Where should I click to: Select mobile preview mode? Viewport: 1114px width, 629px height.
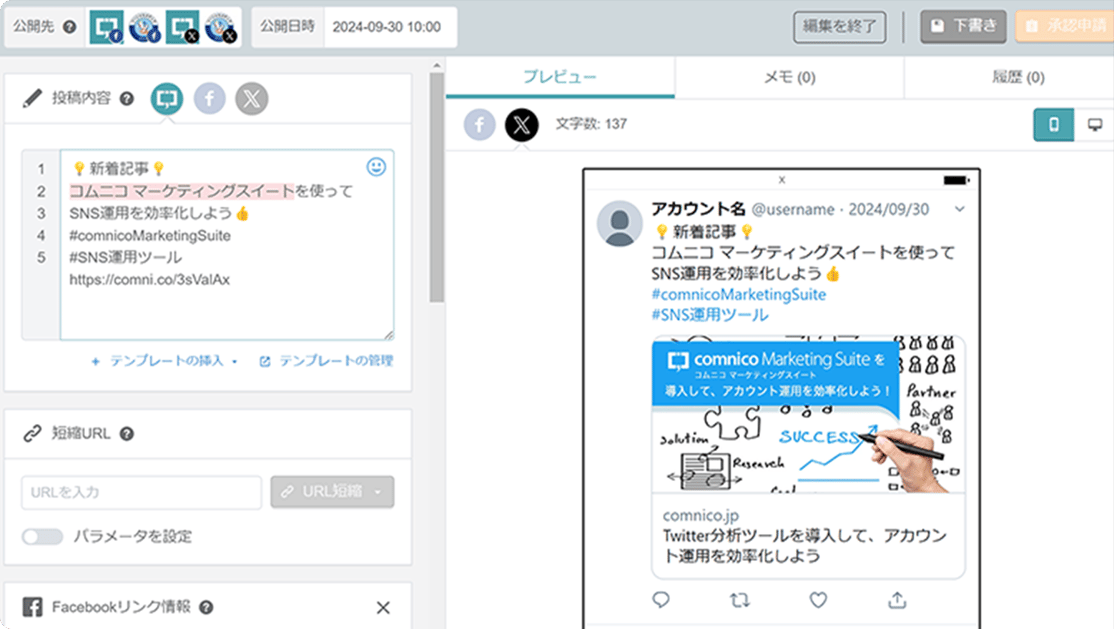coord(1054,124)
